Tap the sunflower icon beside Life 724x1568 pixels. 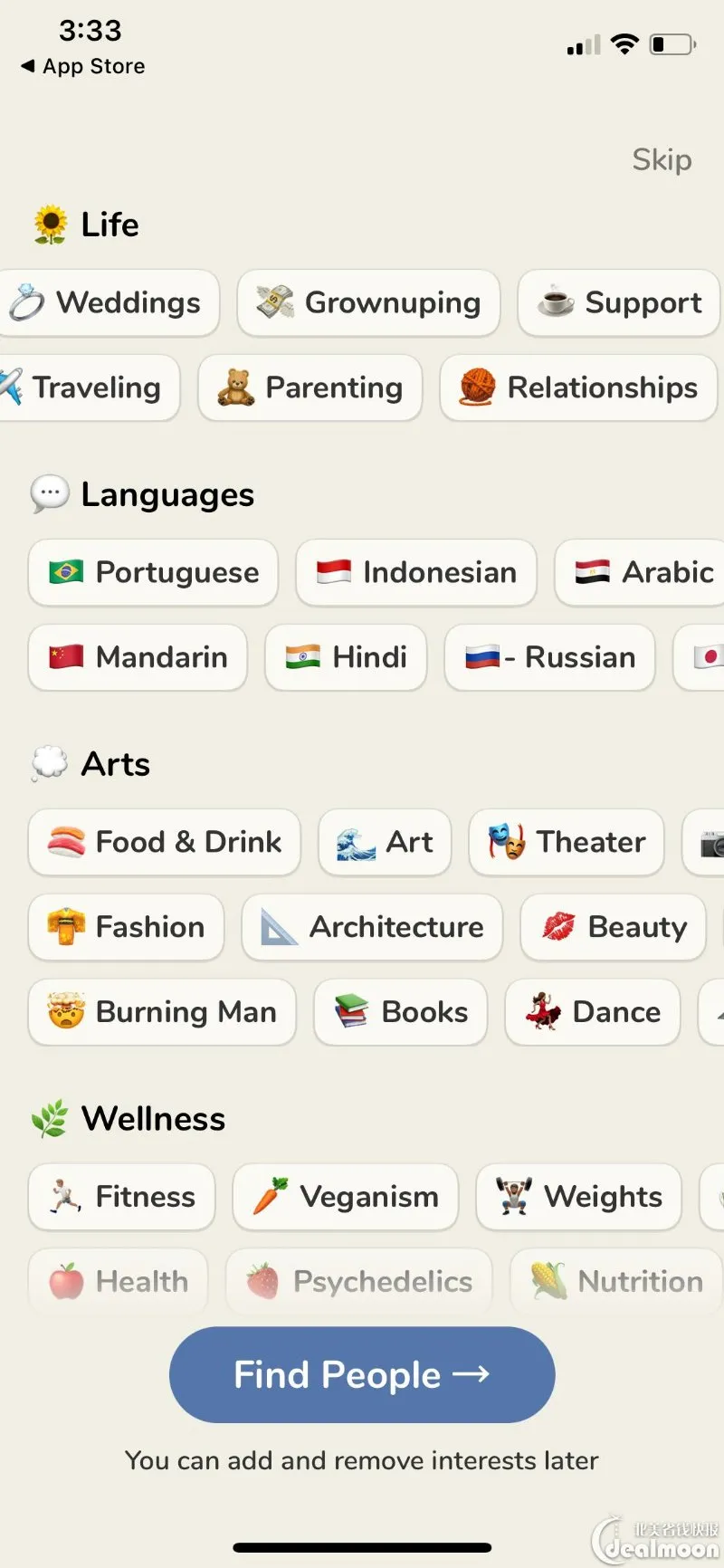click(x=51, y=225)
